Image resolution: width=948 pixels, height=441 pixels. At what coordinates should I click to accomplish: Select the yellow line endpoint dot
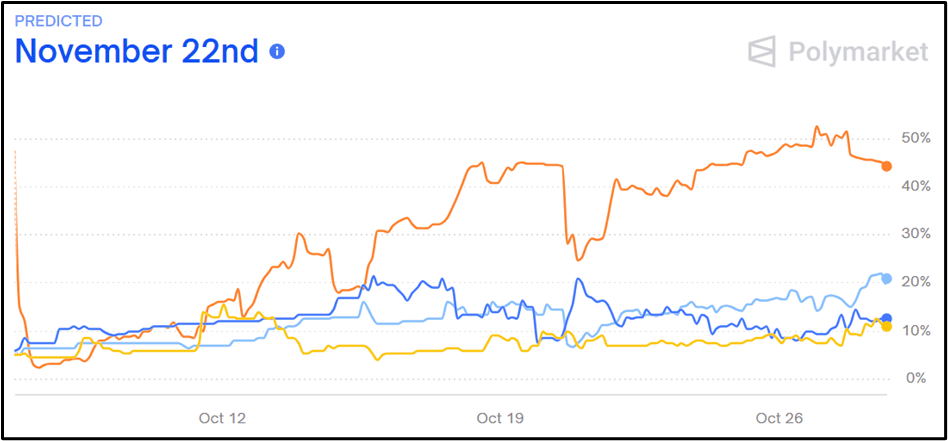click(x=887, y=327)
